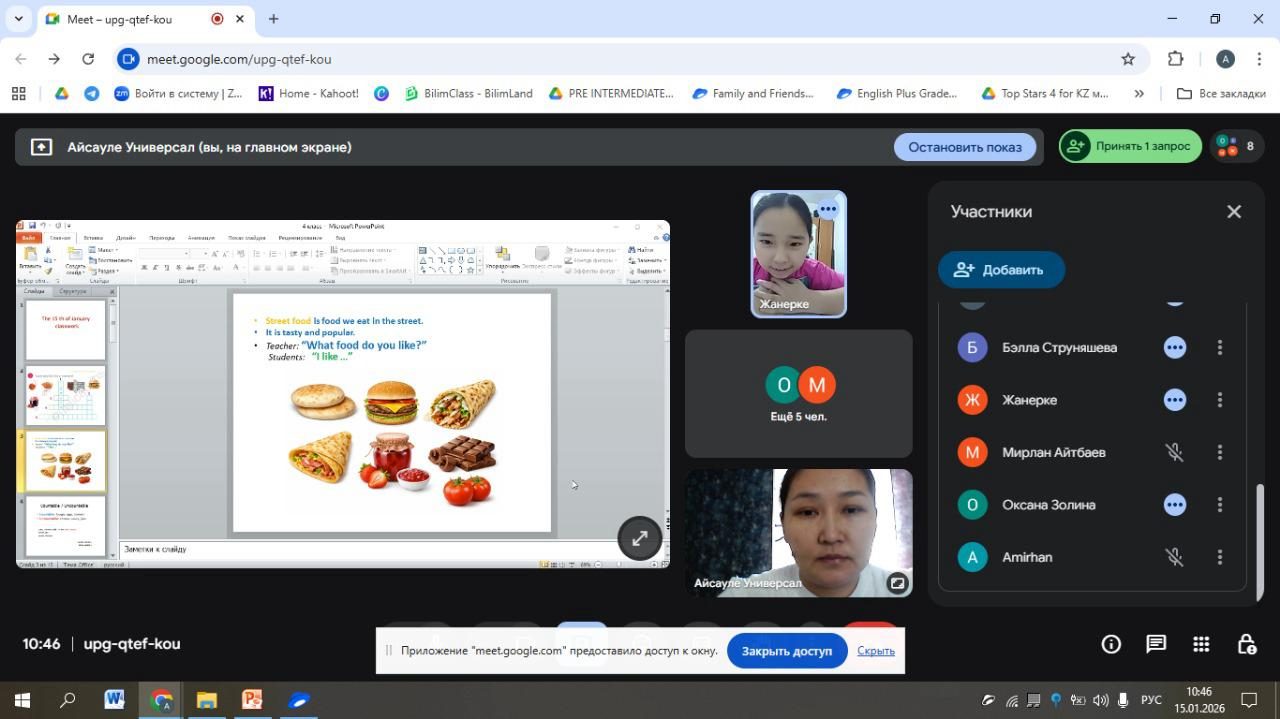Viewport: 1280px width, 719px height.
Task: Open the BilimClass - BilimLand bookmark
Action: (468, 93)
